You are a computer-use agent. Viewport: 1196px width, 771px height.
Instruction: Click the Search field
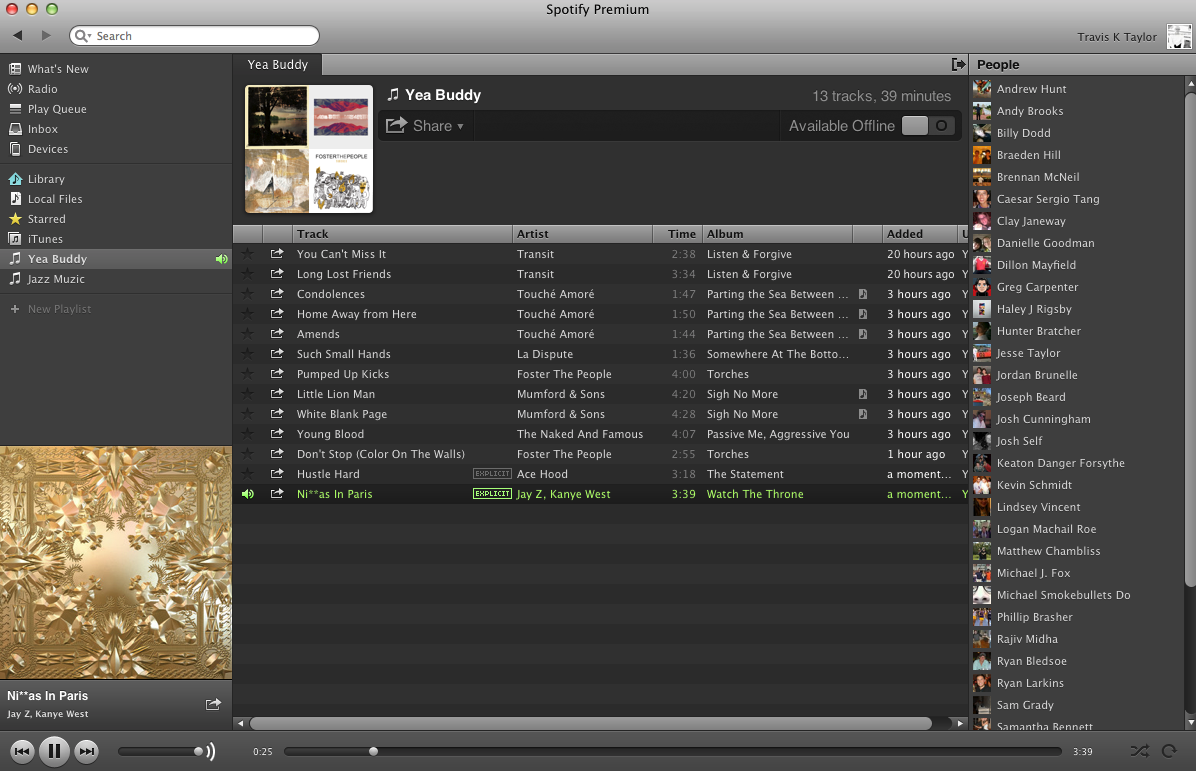194,36
